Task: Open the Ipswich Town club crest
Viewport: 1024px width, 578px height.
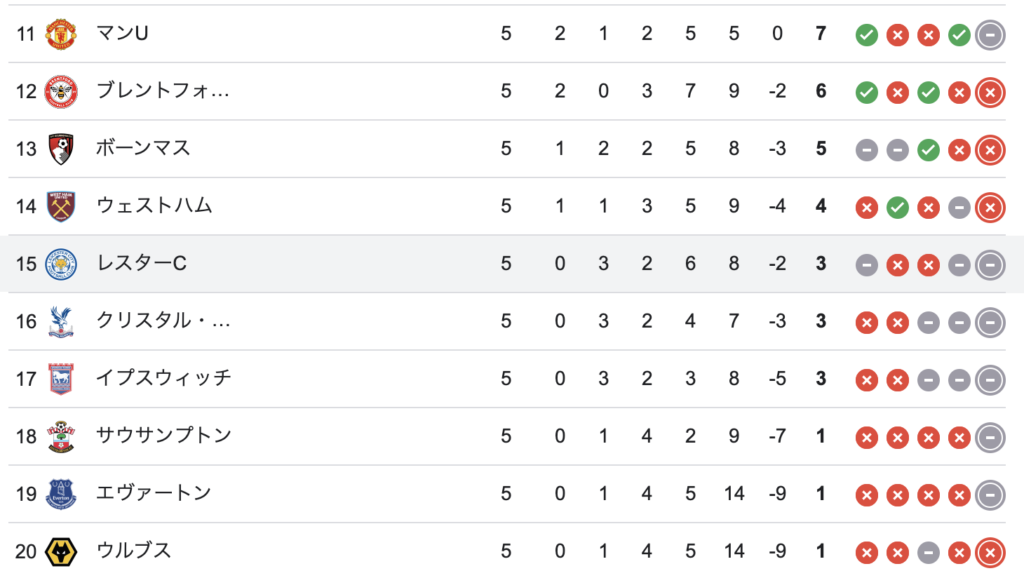Action: coord(61,379)
